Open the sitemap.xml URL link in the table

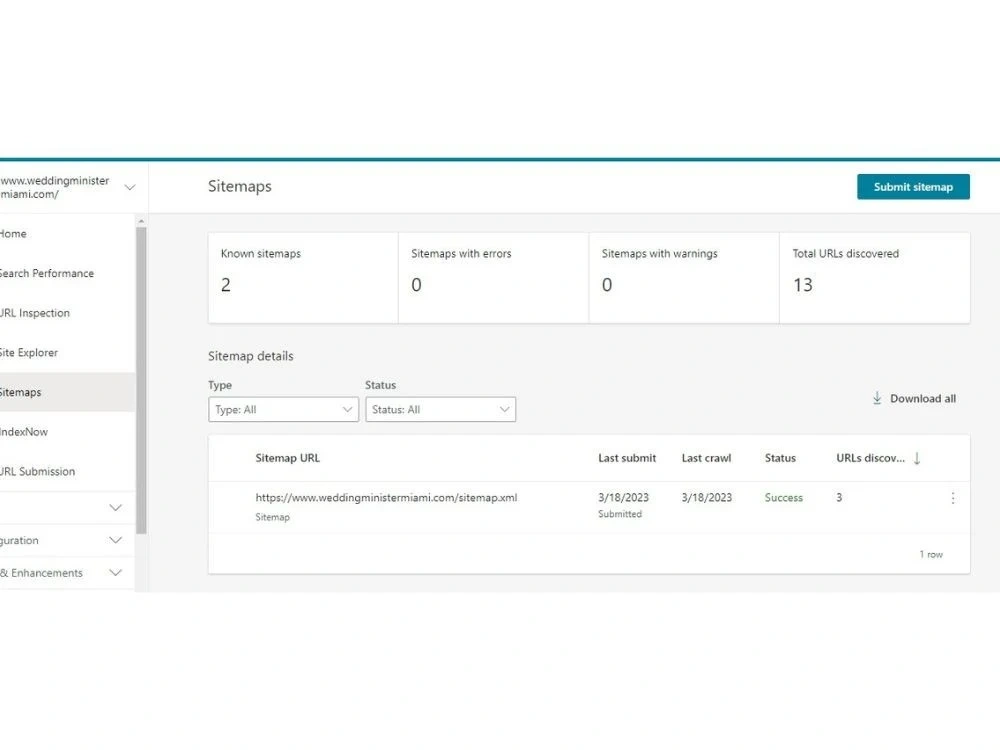(386, 497)
